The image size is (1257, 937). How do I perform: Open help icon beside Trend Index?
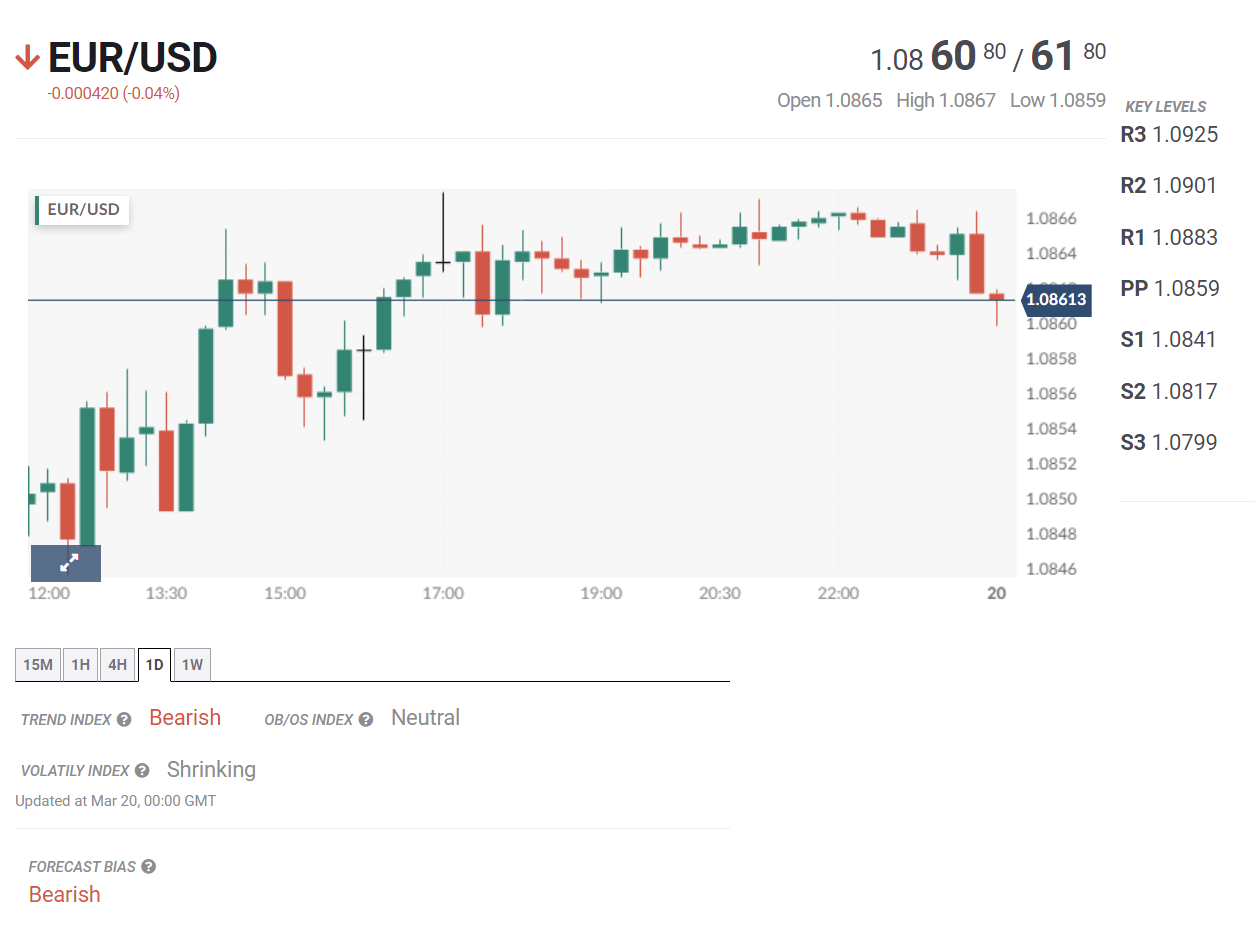coord(124,720)
